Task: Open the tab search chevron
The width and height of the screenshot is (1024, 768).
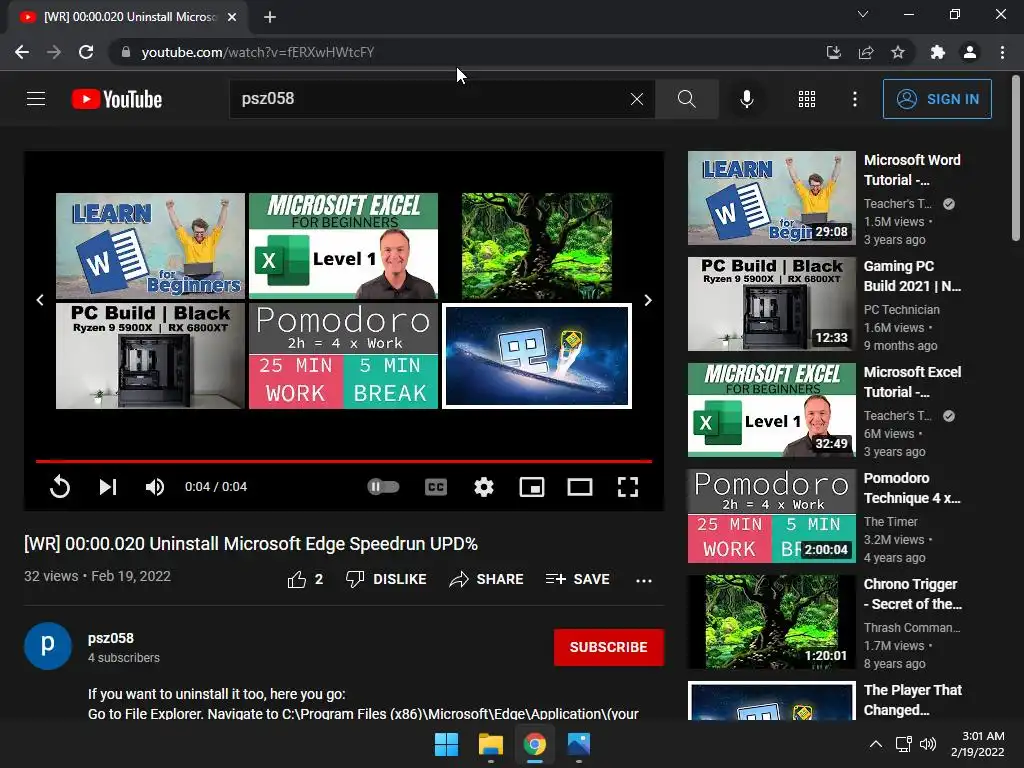Action: coord(863,14)
